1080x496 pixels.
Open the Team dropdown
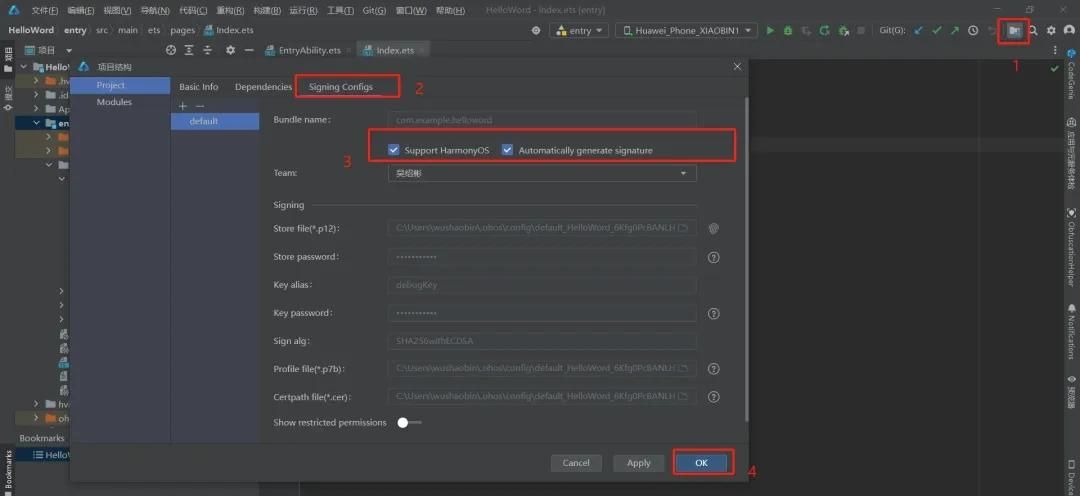542,173
